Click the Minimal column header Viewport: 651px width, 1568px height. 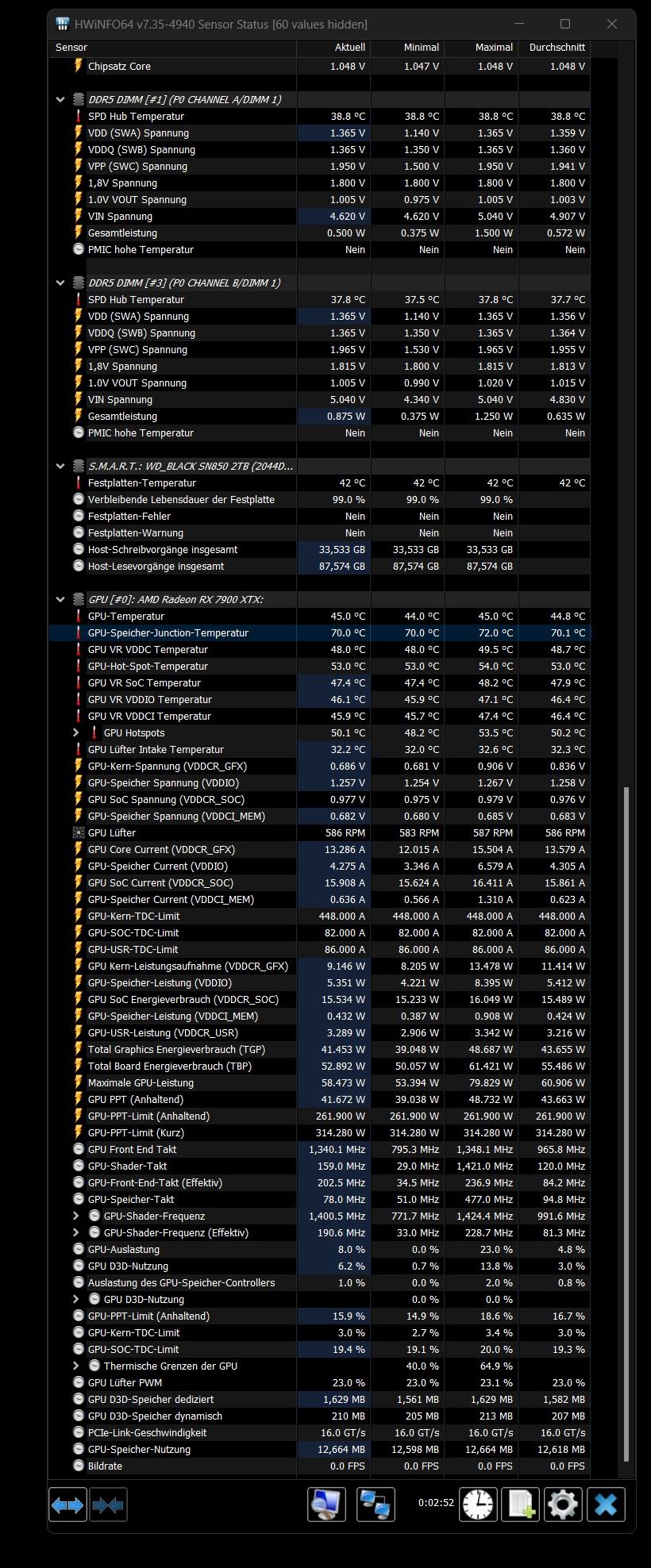tap(407, 48)
